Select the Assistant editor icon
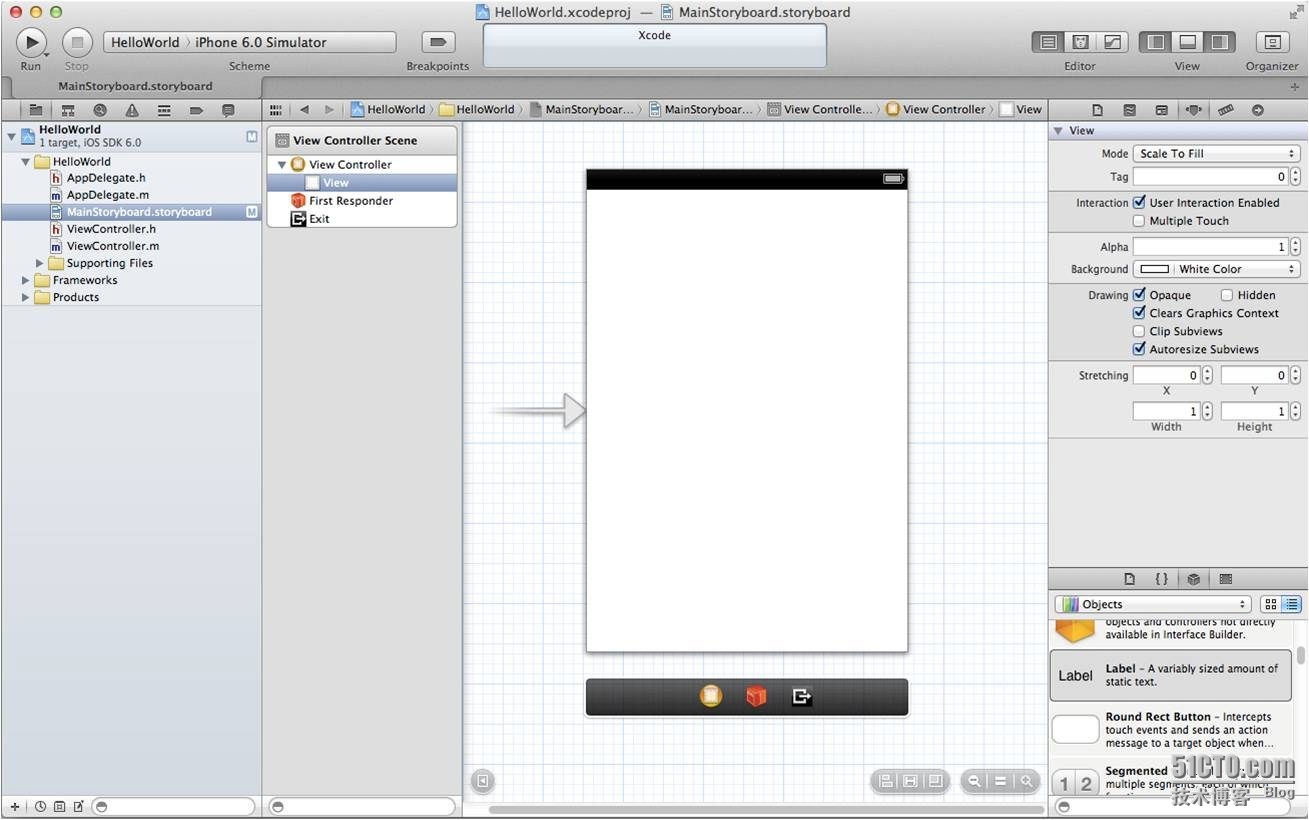 click(x=1080, y=42)
